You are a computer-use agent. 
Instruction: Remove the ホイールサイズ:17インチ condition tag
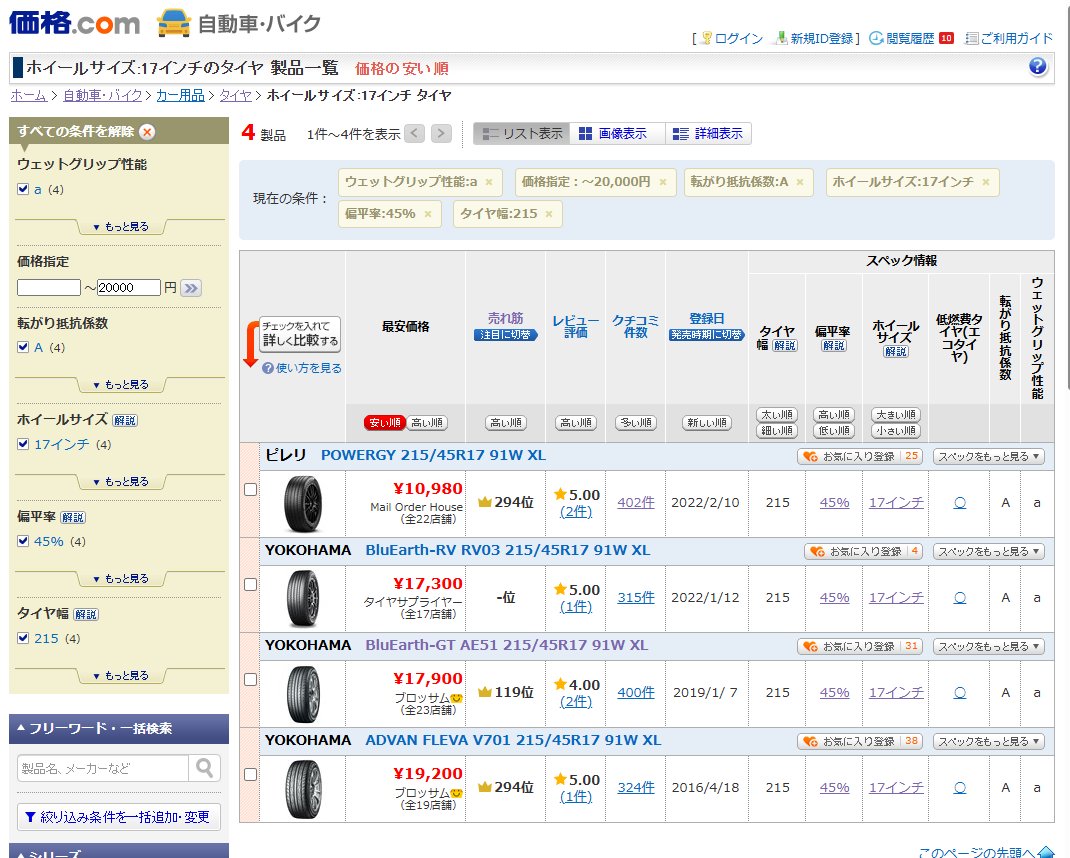(985, 182)
